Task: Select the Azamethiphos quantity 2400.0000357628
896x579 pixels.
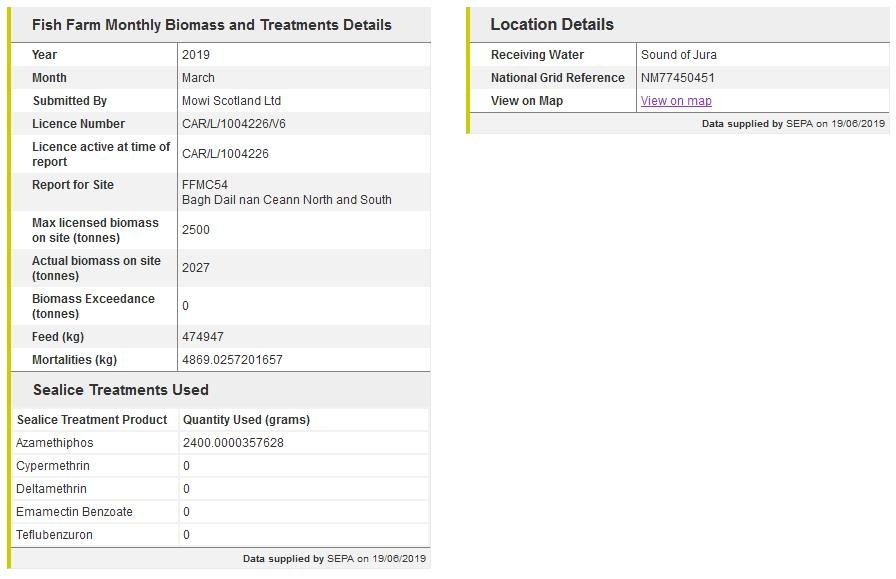Action: click(x=233, y=443)
